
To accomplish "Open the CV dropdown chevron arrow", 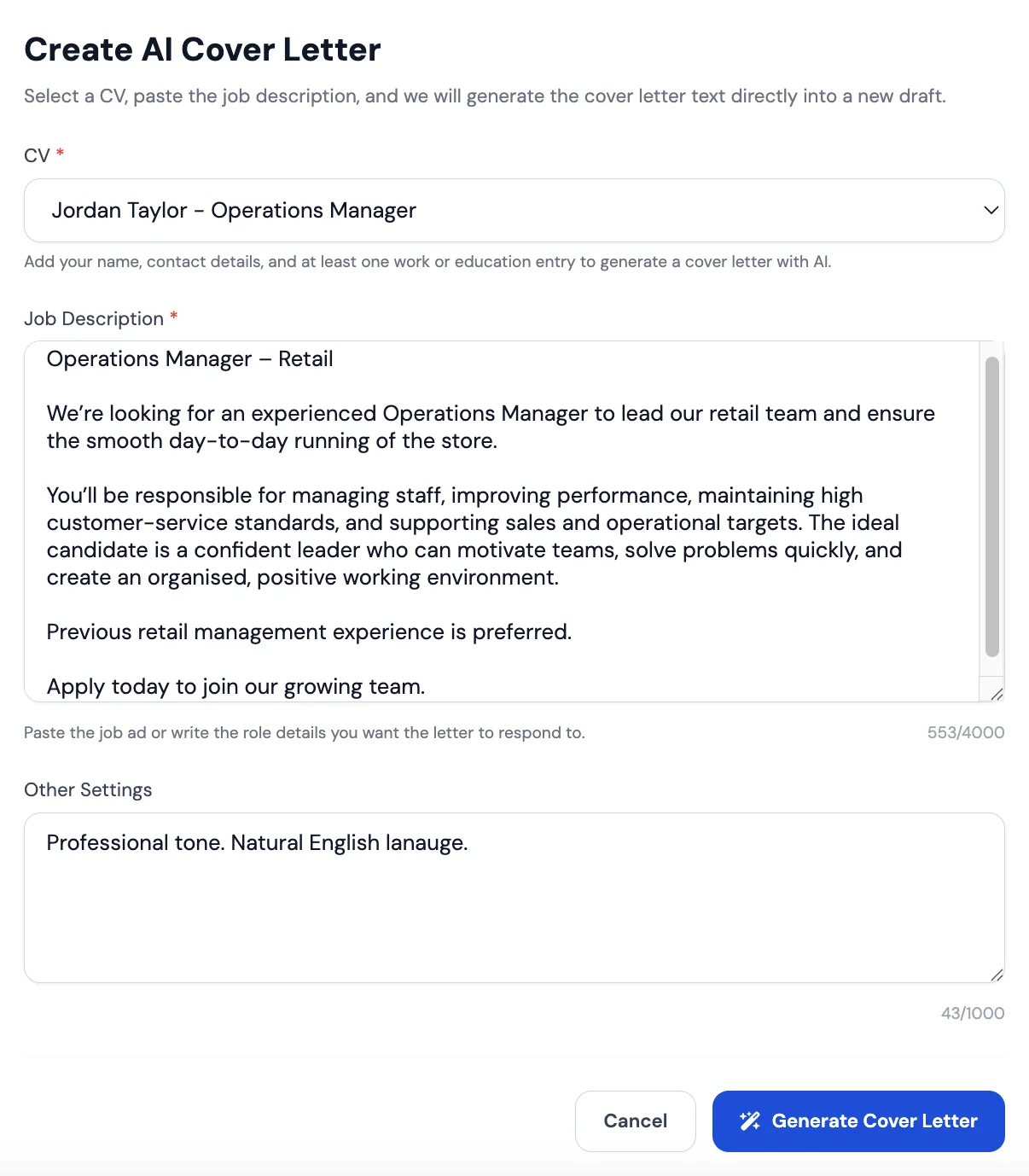I will [991, 210].
